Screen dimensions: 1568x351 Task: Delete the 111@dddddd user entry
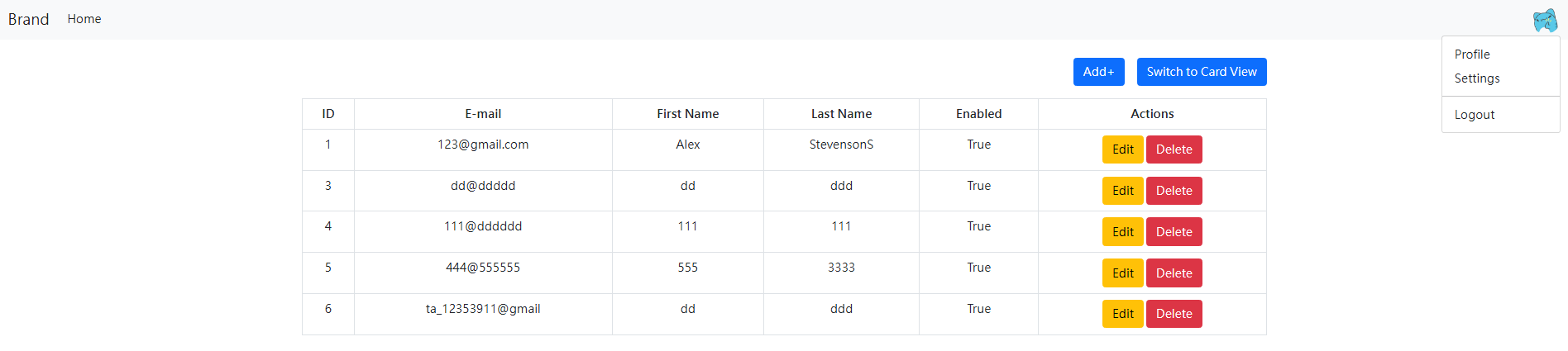1174,232
